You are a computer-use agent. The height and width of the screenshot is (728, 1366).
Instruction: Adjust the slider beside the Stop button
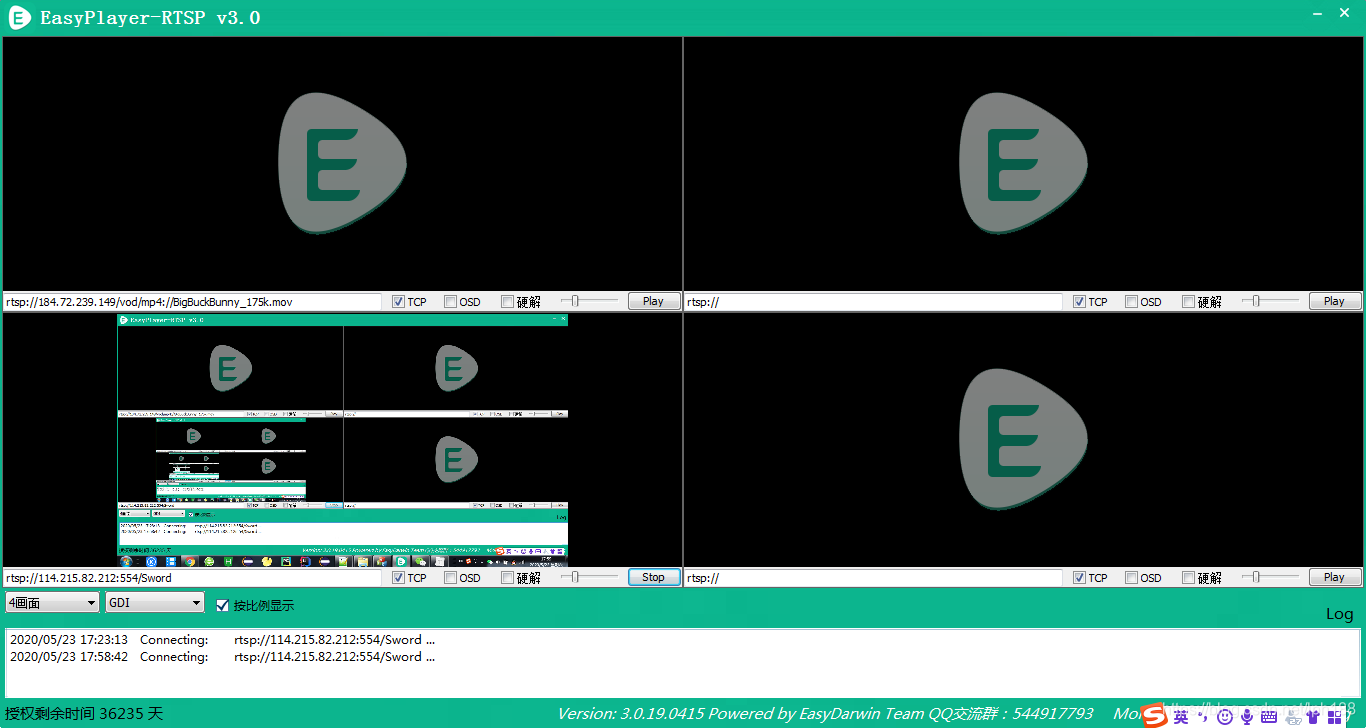(589, 576)
